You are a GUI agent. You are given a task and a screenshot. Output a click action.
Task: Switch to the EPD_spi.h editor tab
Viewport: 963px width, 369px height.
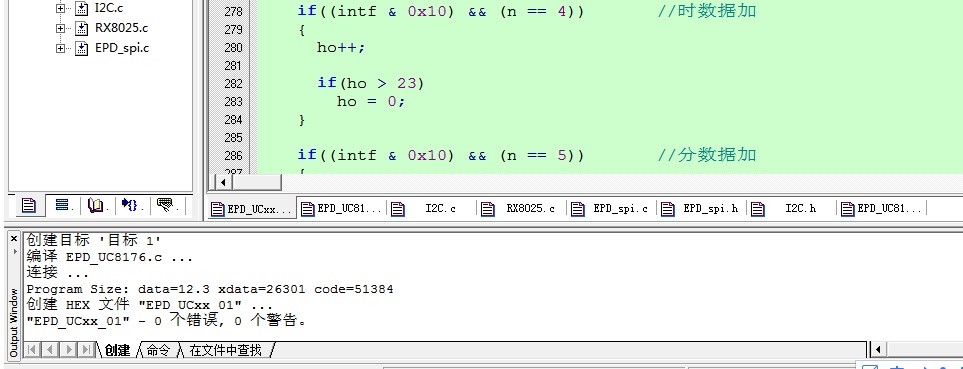point(701,209)
